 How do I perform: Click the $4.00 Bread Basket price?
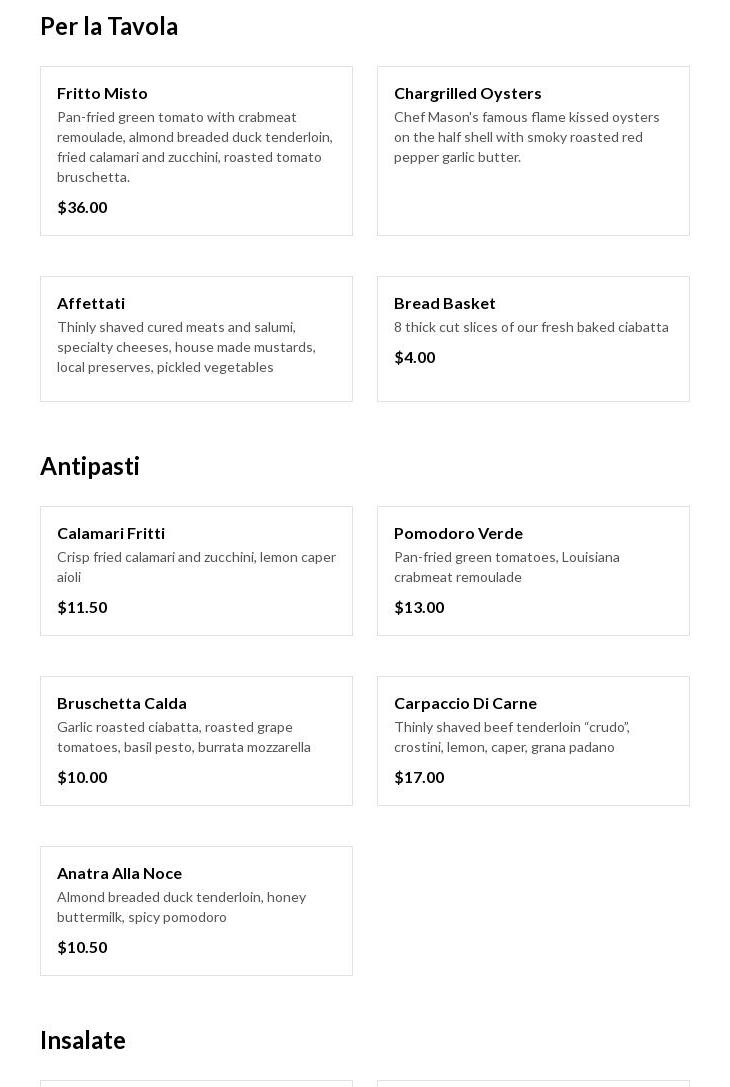[x=414, y=357]
